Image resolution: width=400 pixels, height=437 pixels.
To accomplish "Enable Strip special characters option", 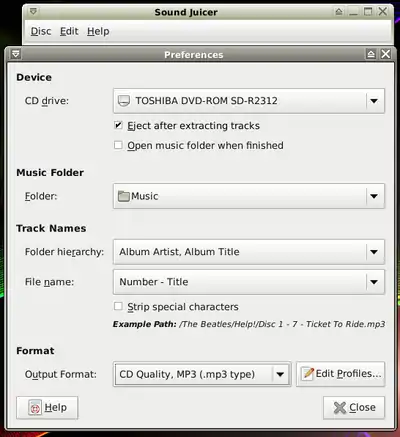I will [x=118, y=306].
